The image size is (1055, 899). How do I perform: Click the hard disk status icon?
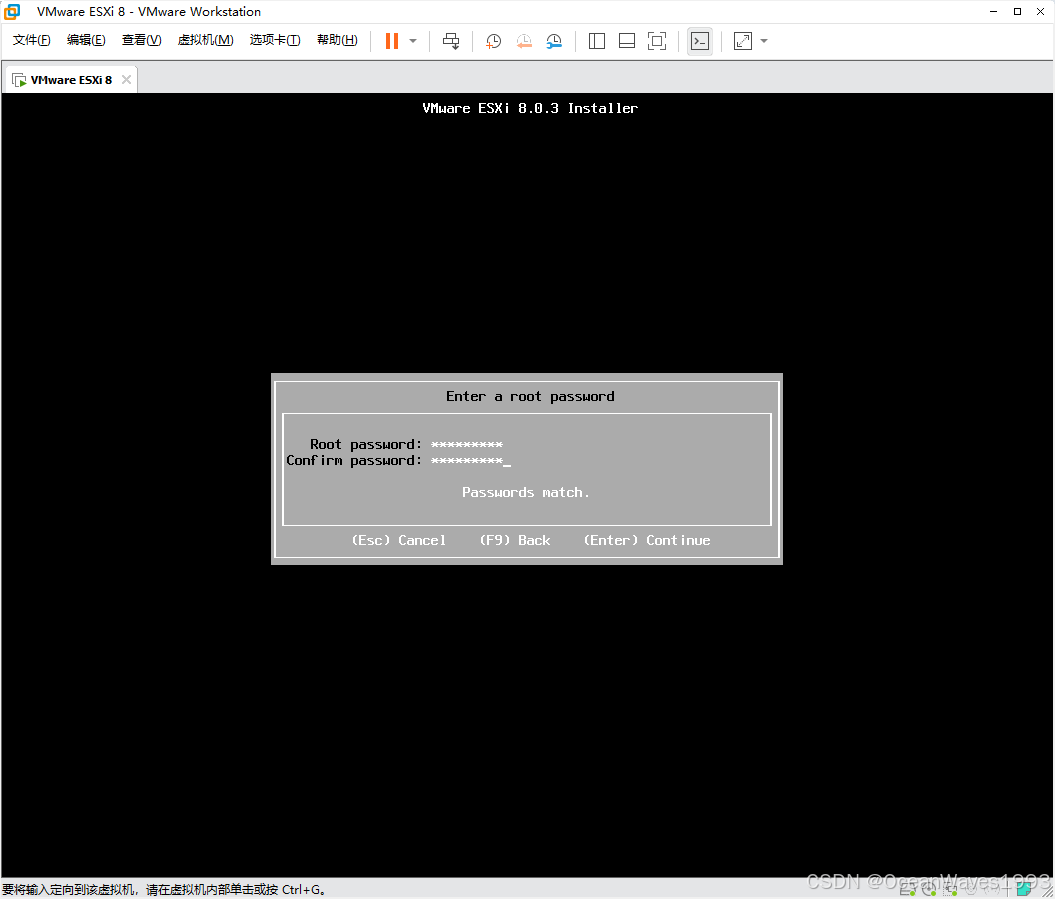[907, 890]
